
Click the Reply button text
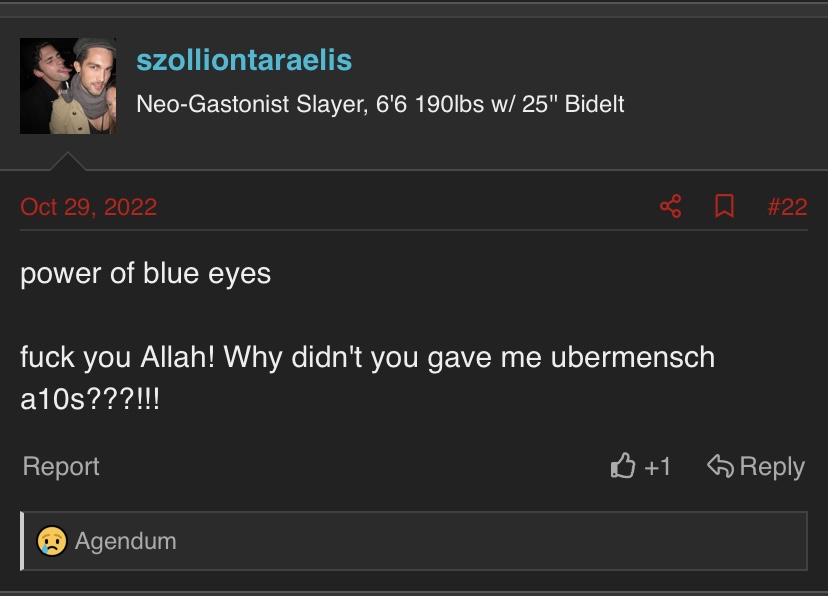(772, 467)
